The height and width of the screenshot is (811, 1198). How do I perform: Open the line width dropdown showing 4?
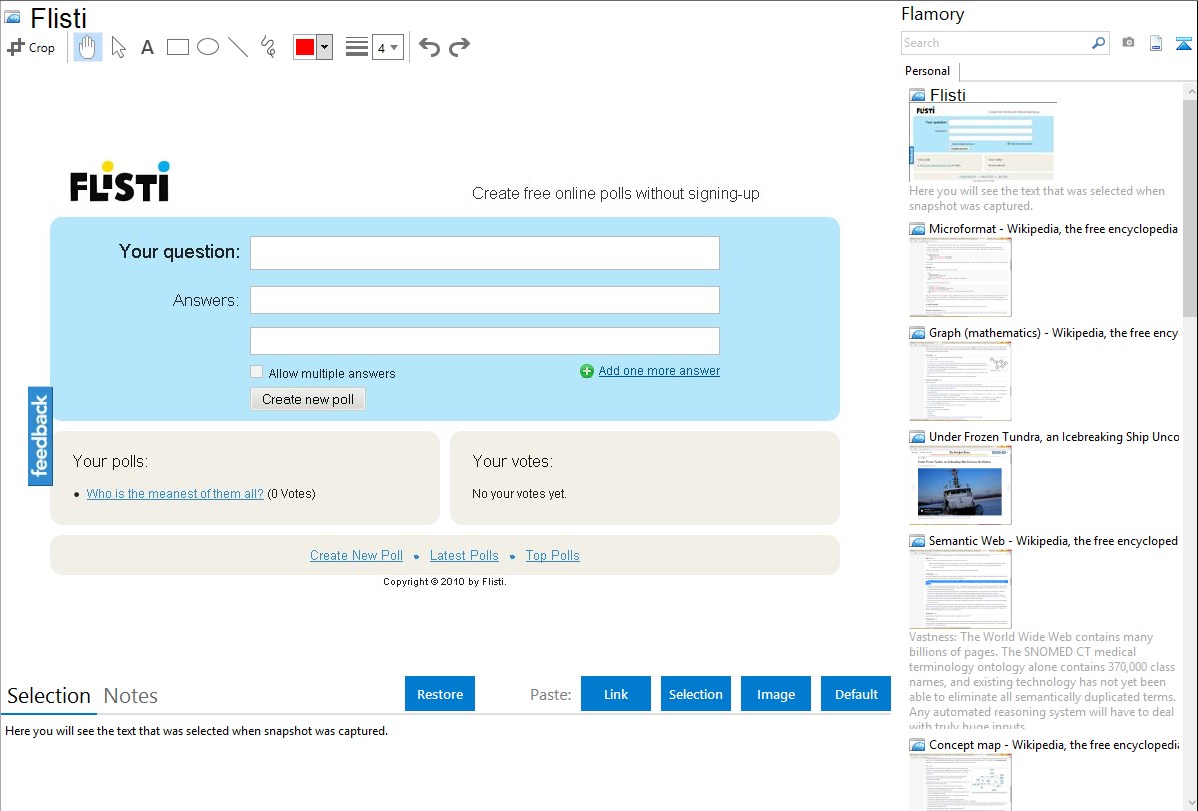[387, 47]
